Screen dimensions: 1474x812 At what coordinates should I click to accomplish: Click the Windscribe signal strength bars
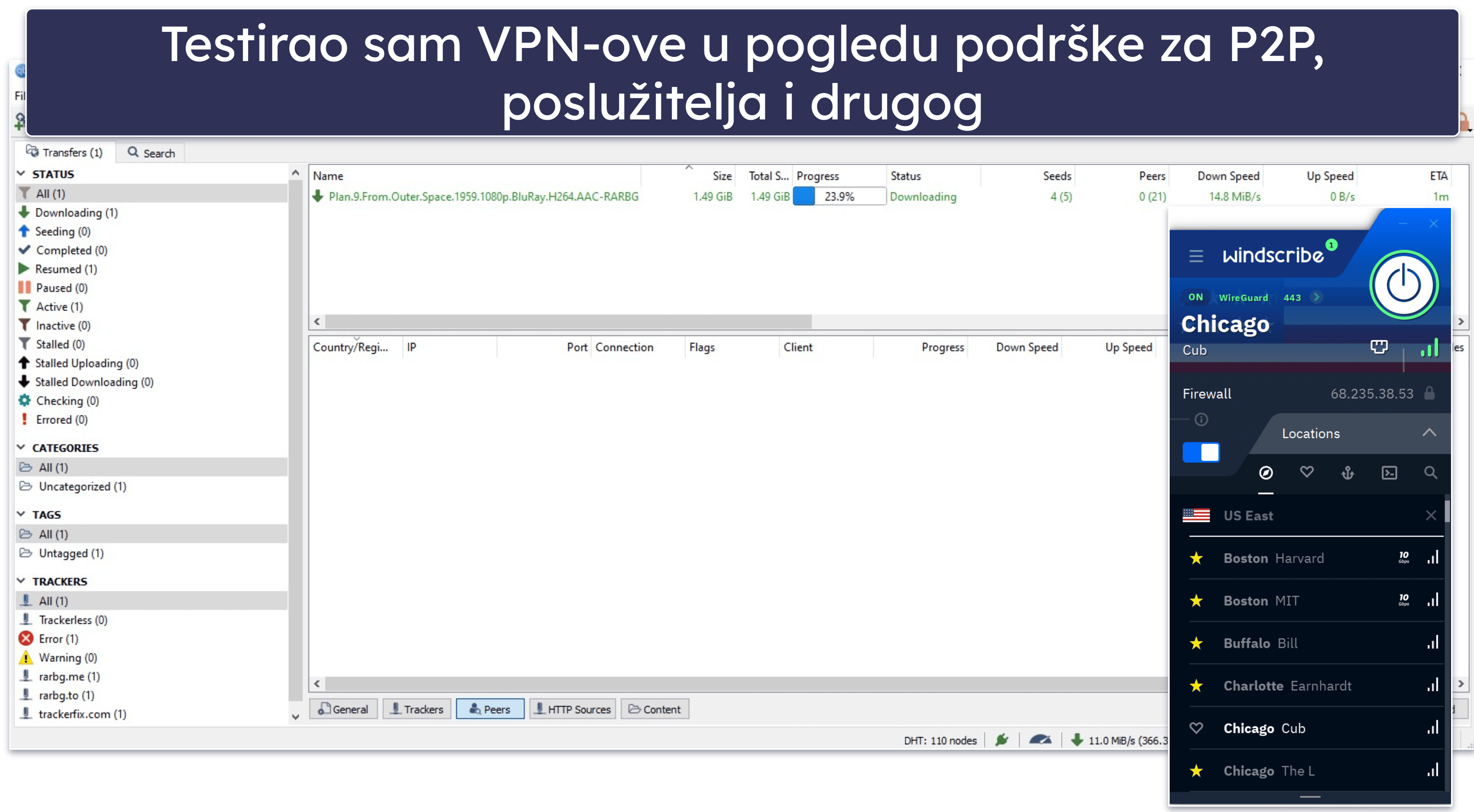tap(1429, 348)
